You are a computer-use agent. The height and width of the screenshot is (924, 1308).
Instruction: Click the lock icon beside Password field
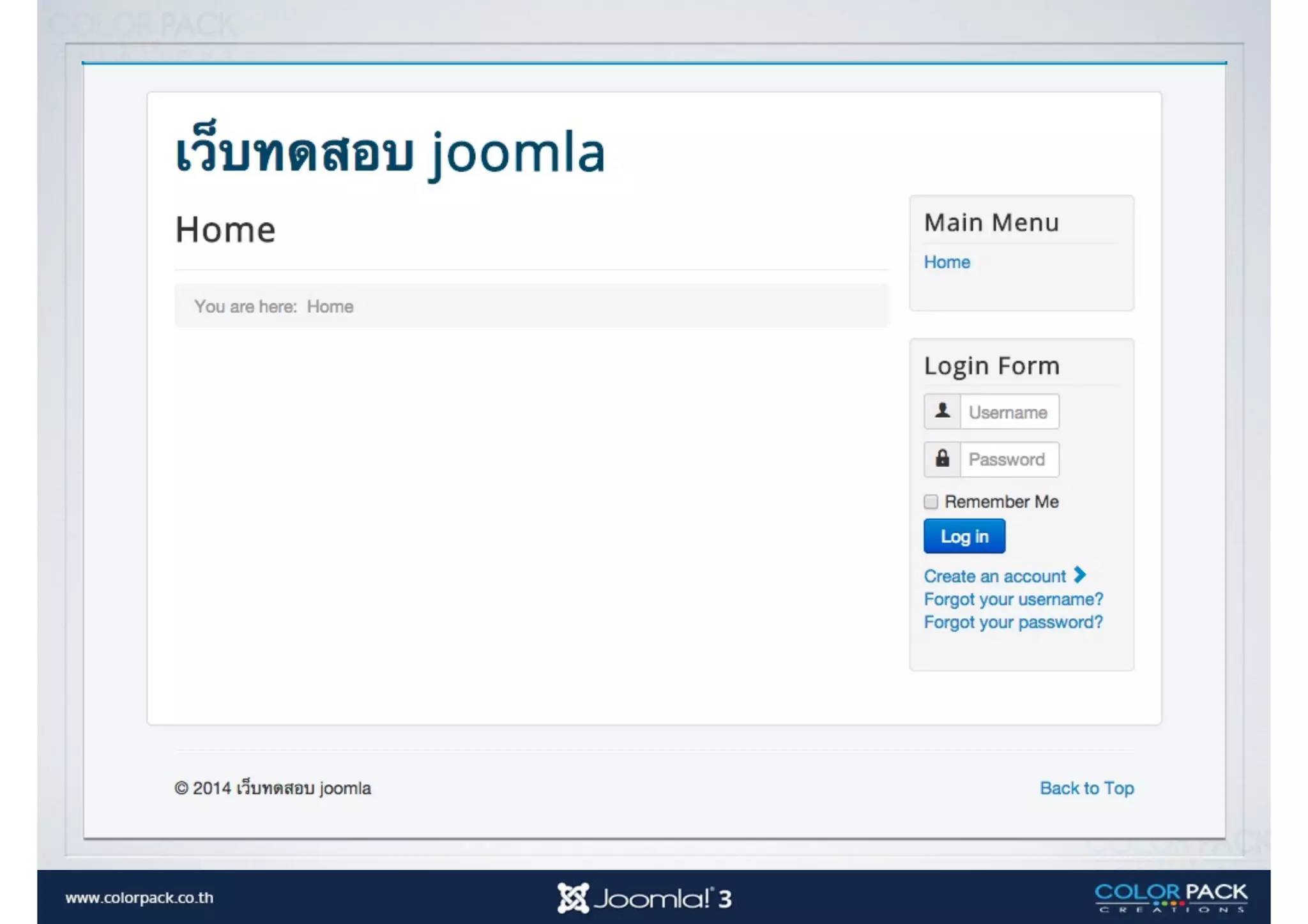pos(942,459)
